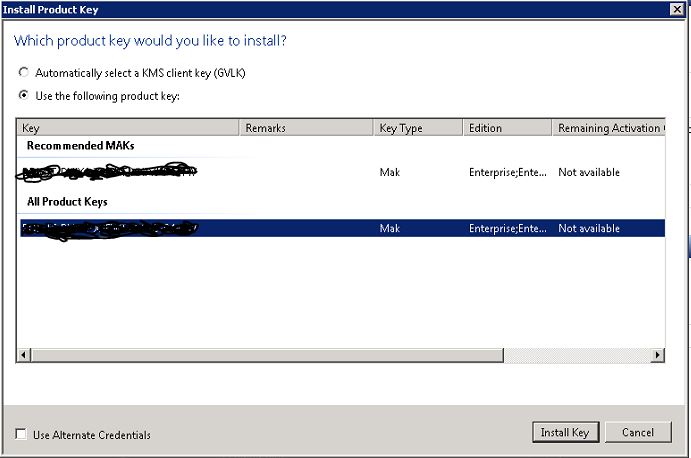
Task: Select the highlighted key under All Product Keys
Action: pyautogui.click(x=108, y=229)
